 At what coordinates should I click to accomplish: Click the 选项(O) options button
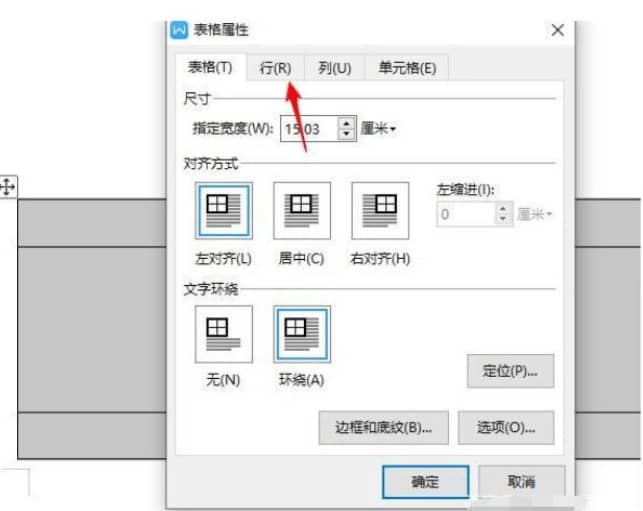coord(506,428)
